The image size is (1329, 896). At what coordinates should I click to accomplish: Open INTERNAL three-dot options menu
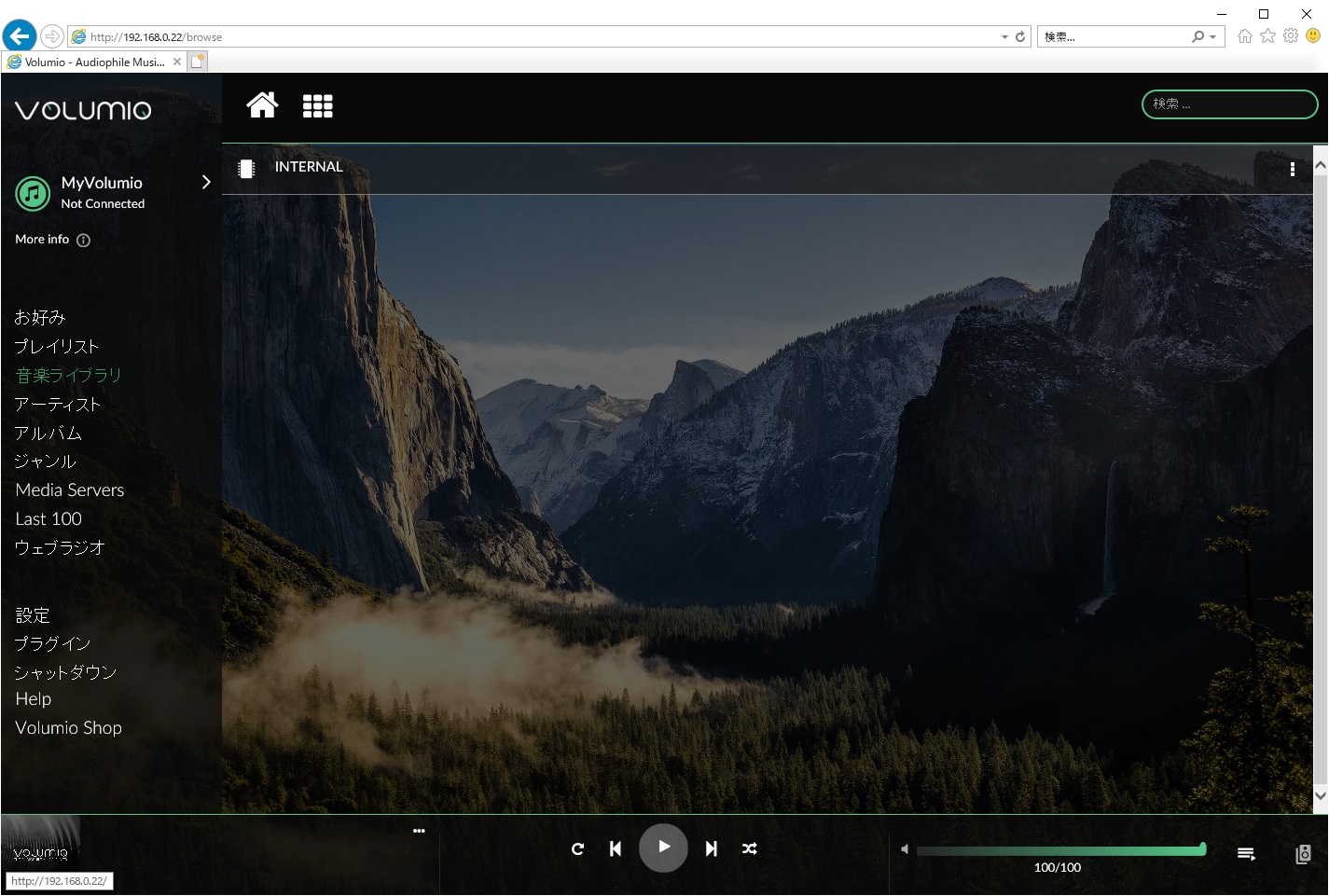[1292, 169]
